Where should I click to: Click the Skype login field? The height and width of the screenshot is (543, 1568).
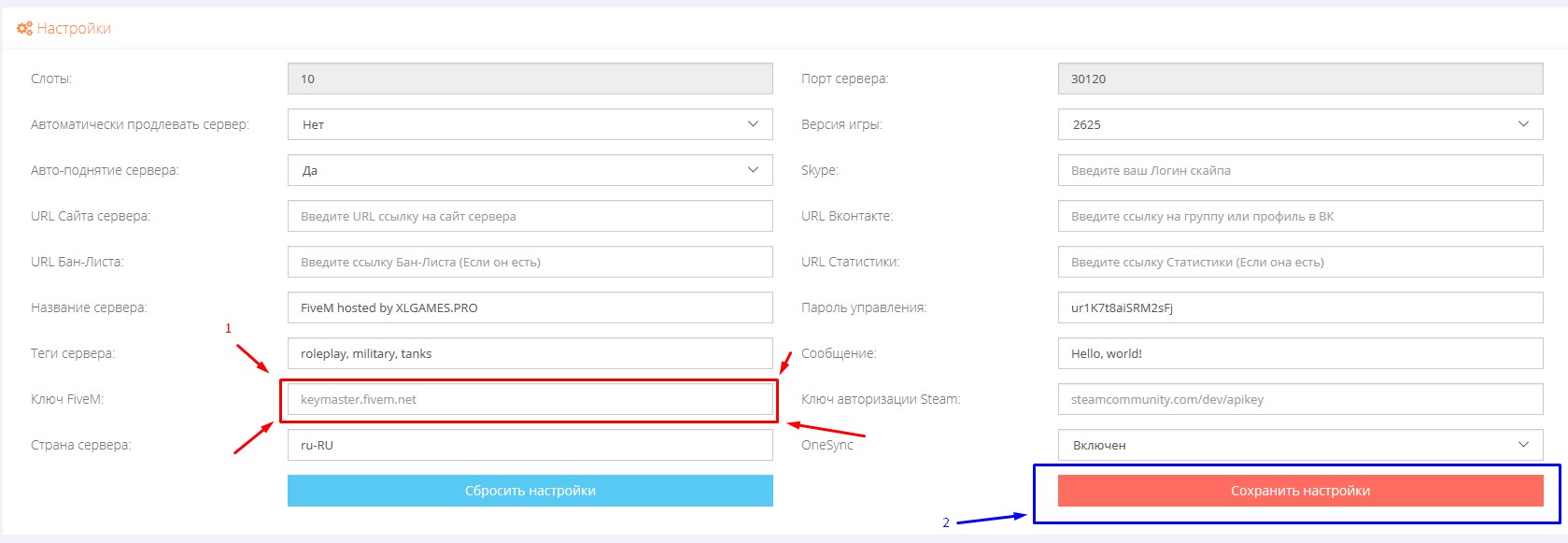pyautogui.click(x=1300, y=170)
